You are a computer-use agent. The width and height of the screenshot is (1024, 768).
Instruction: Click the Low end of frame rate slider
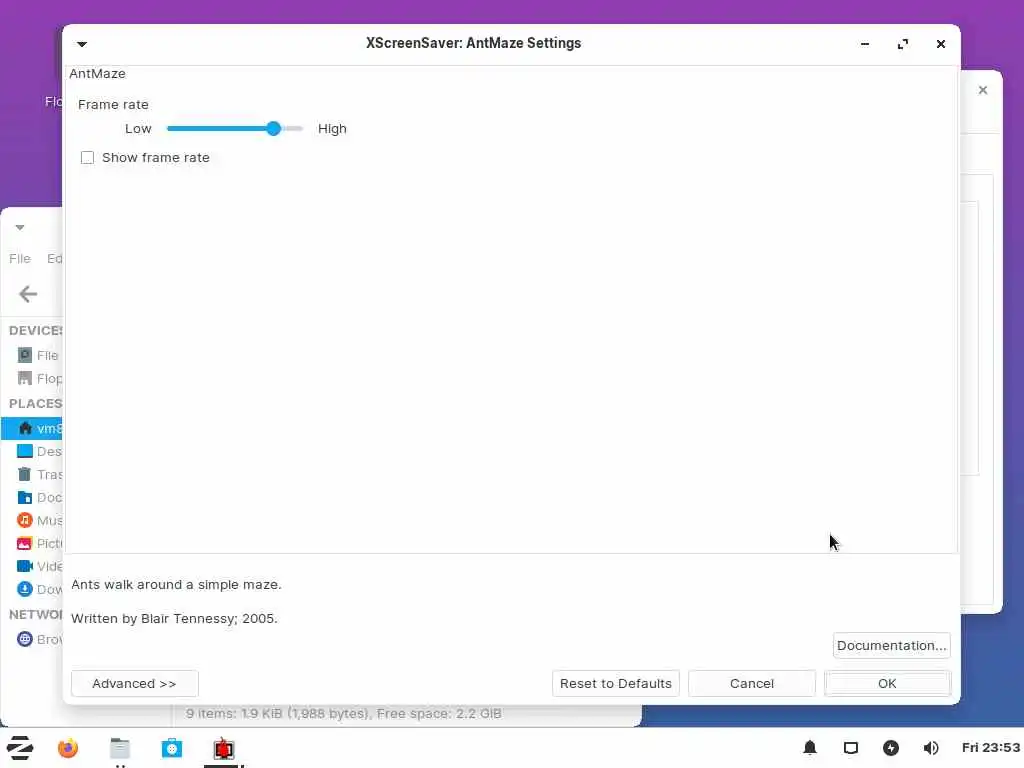138,129
